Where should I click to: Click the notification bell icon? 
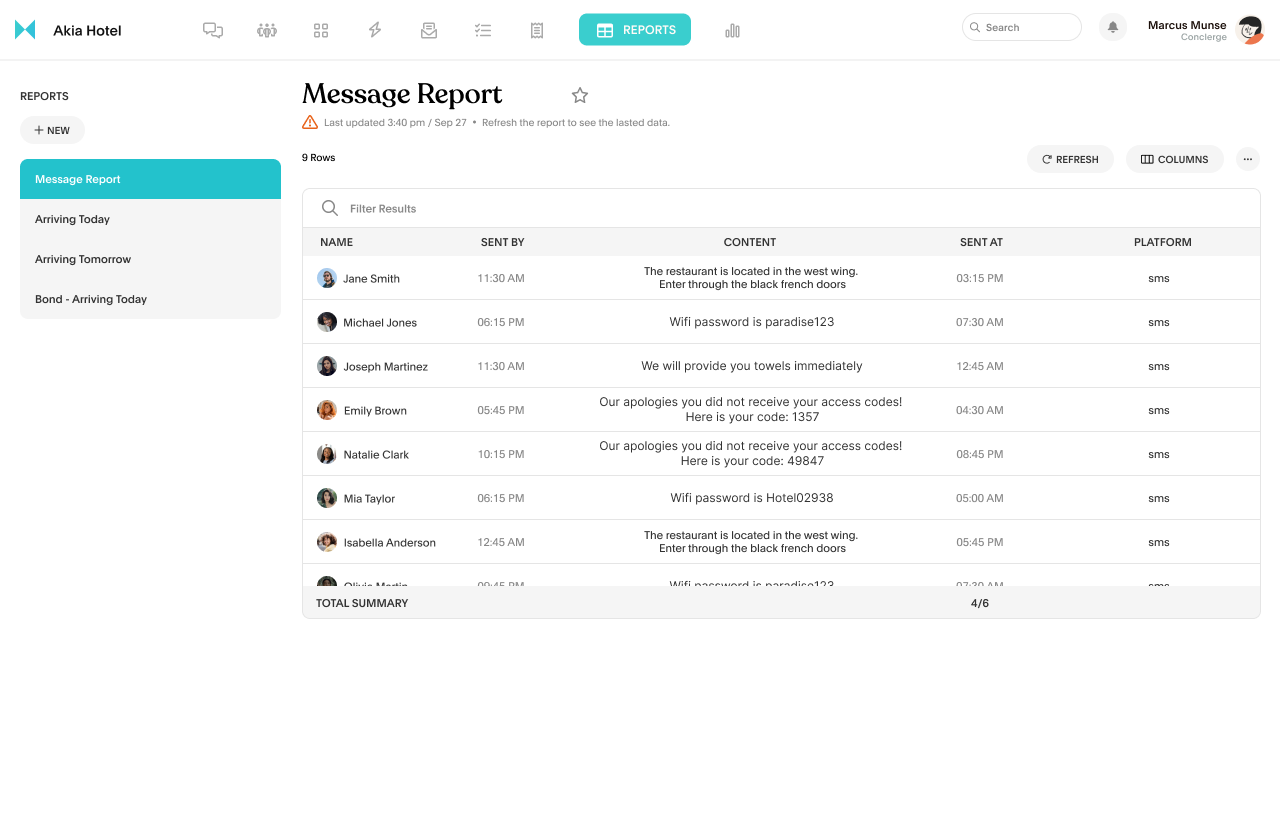[x=1112, y=27]
